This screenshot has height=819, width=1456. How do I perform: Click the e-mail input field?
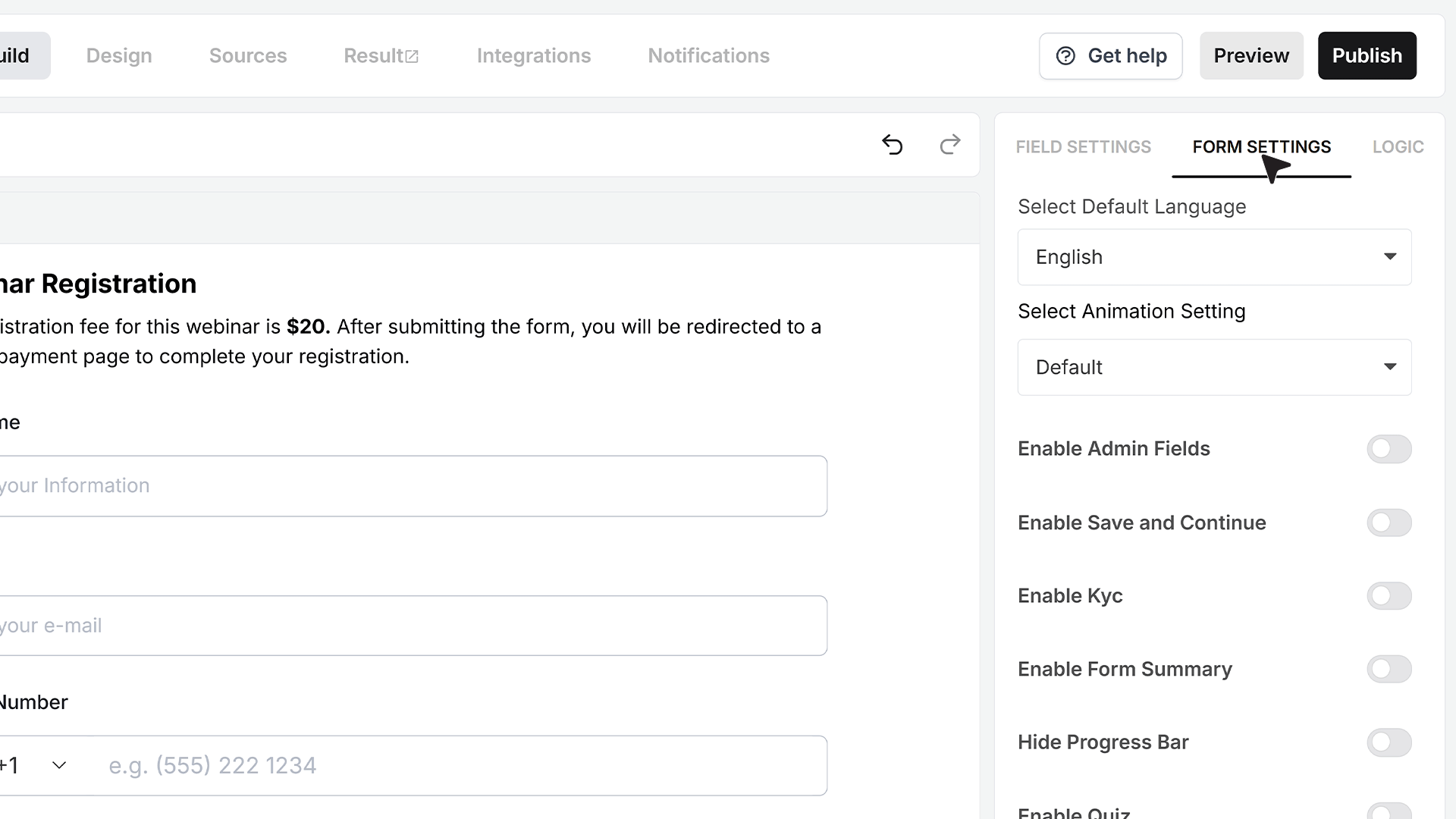[x=413, y=626]
